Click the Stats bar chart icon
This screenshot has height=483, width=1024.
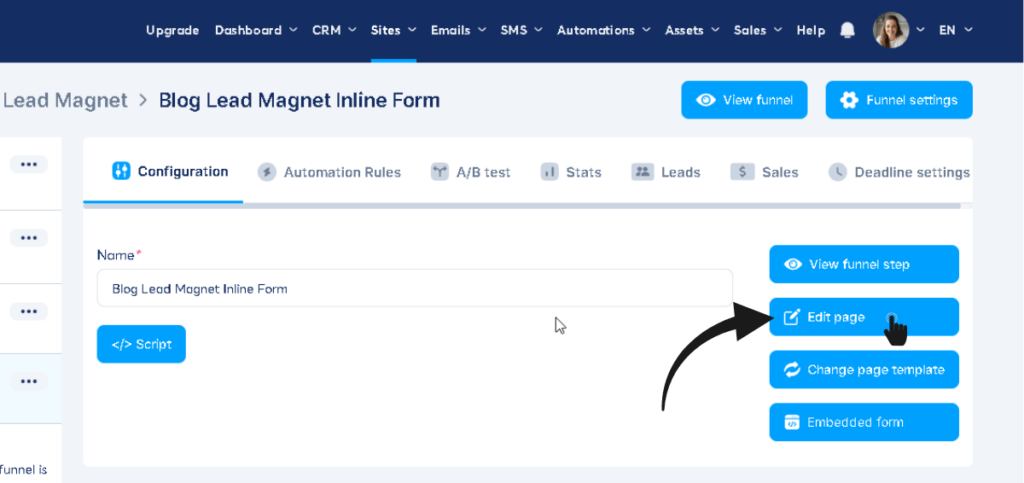tap(549, 172)
